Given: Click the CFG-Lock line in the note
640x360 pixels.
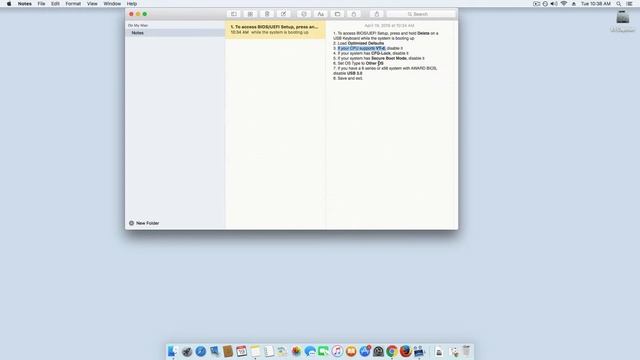Looking at the screenshot, I should click(371, 53).
